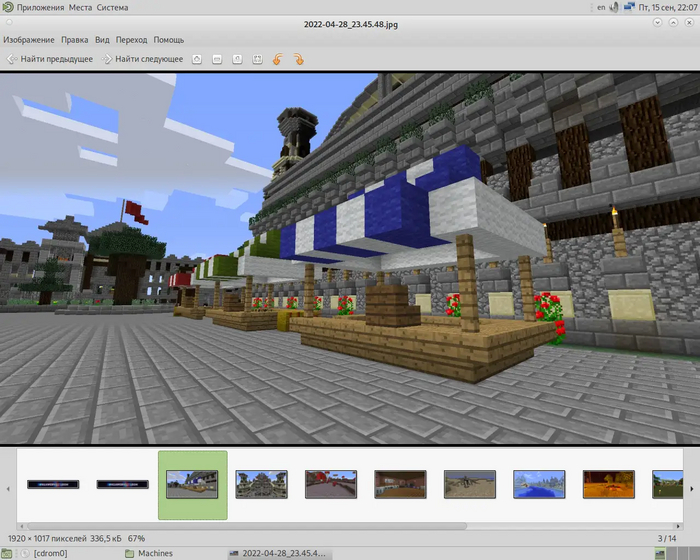Select the desert sand thumbnail

tap(470, 485)
